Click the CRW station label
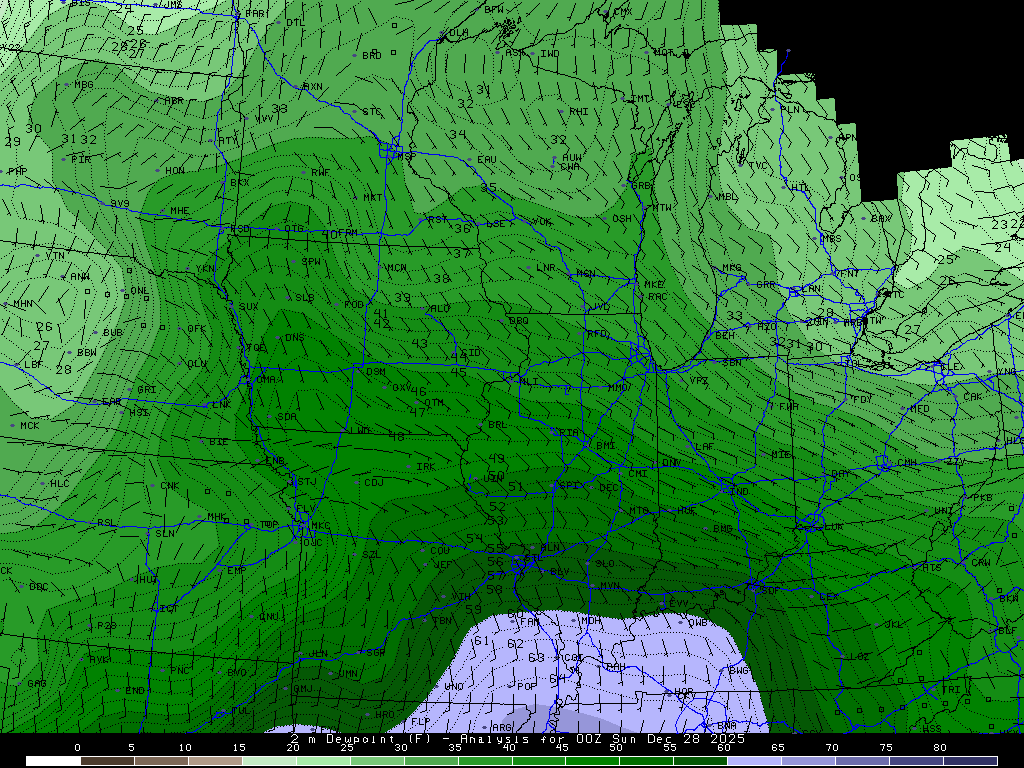This screenshot has width=1024, height=768. point(980,562)
